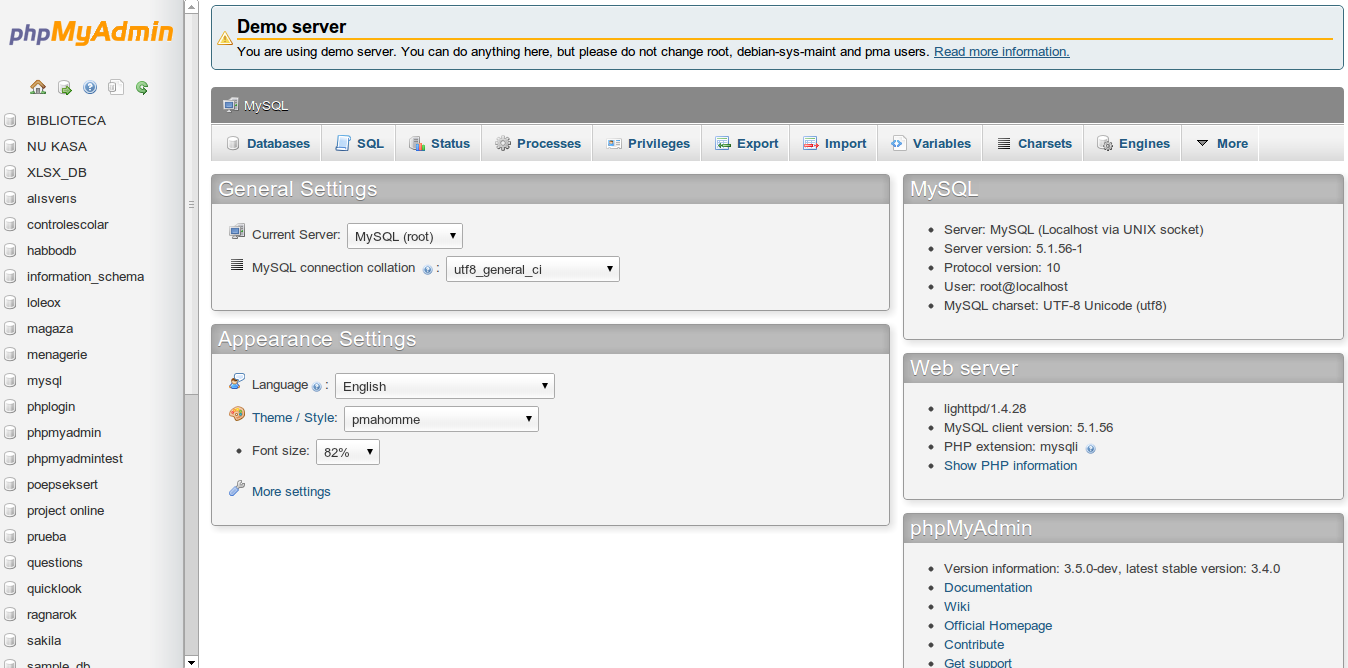The image size is (1348, 668).
Task: Select the quicklook database
Action: [55, 589]
